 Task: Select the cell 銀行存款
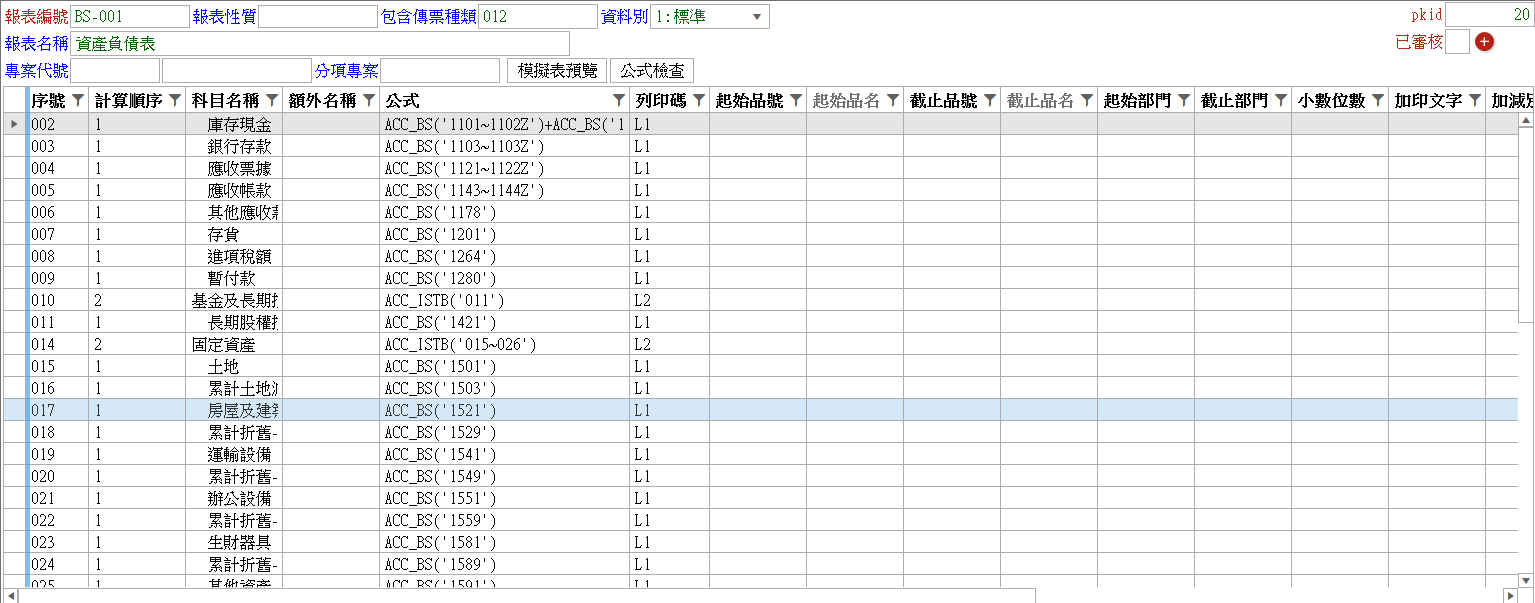click(235, 146)
